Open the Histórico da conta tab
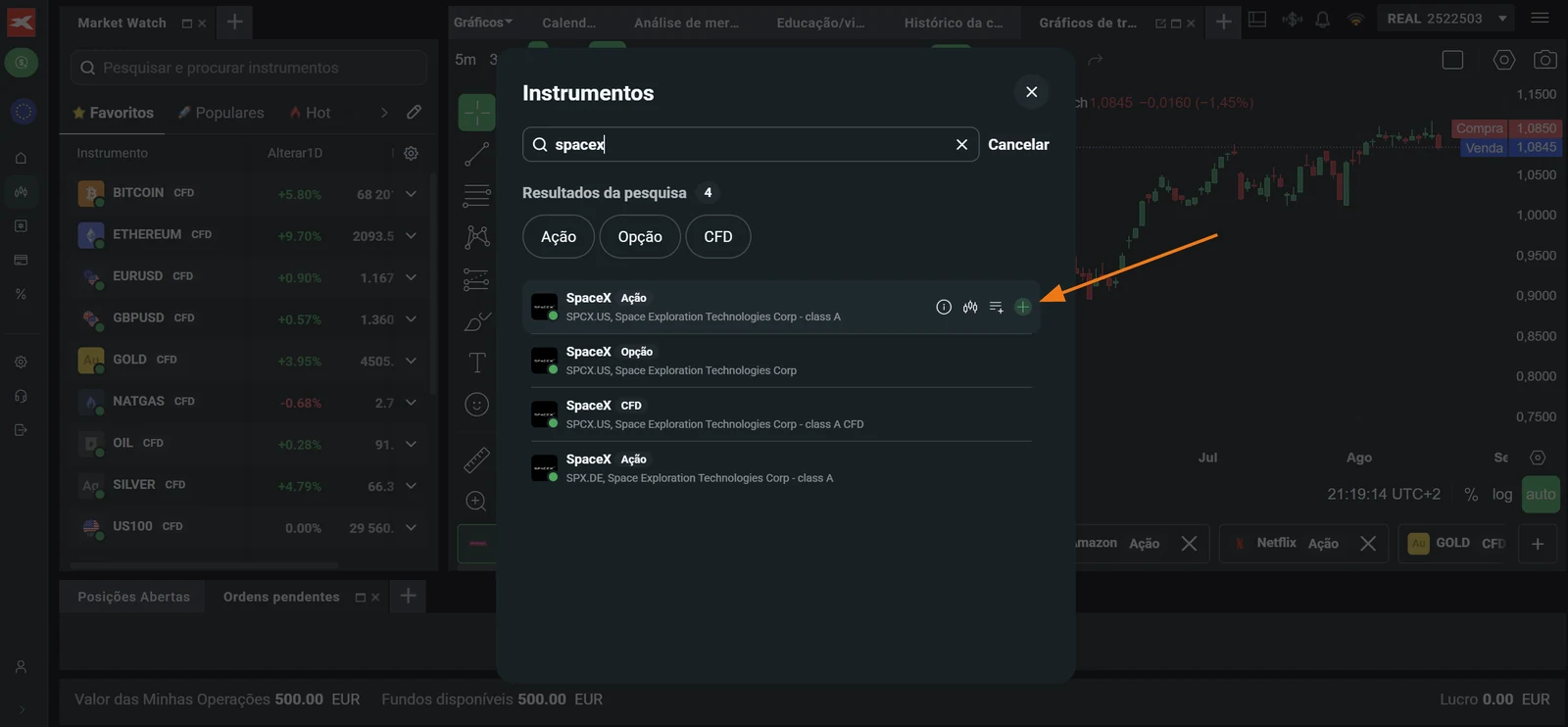 click(954, 22)
